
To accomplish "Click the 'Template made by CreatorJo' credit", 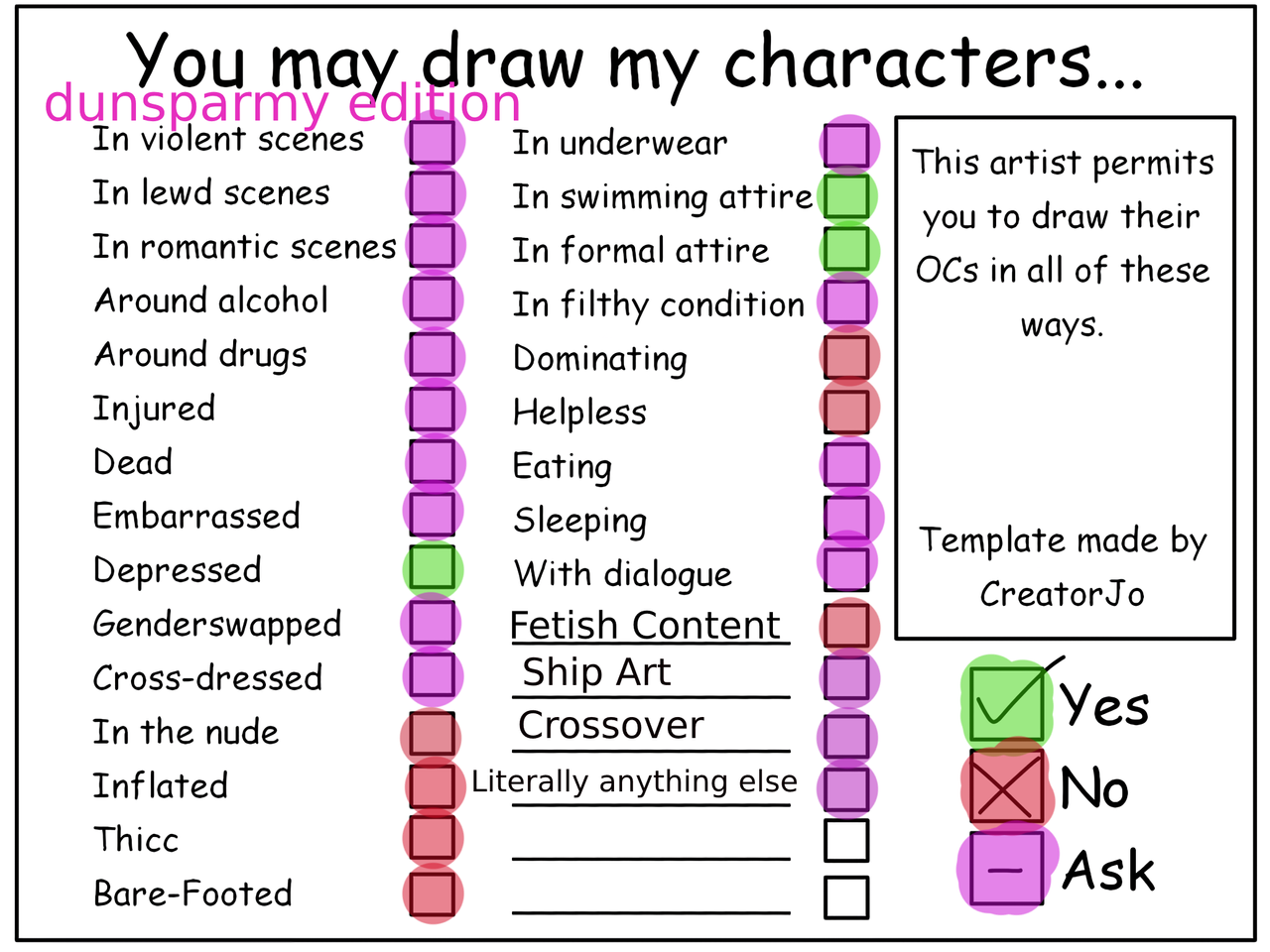I will pyautogui.click(x=1063, y=566).
